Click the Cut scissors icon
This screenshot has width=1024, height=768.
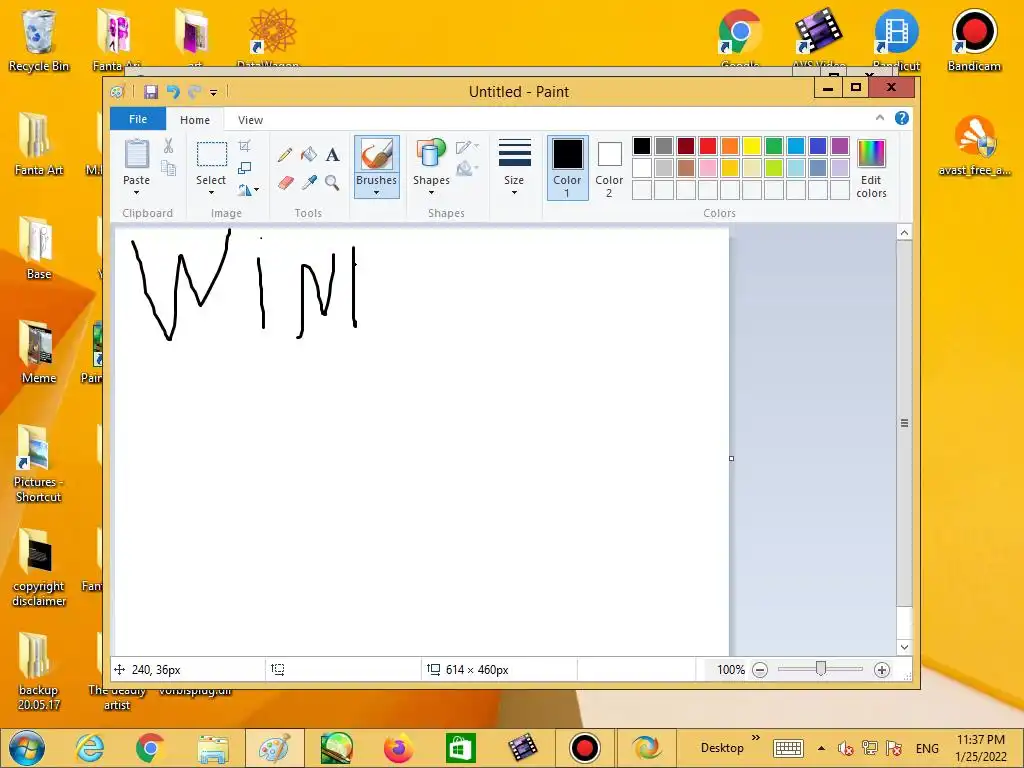pyautogui.click(x=168, y=146)
